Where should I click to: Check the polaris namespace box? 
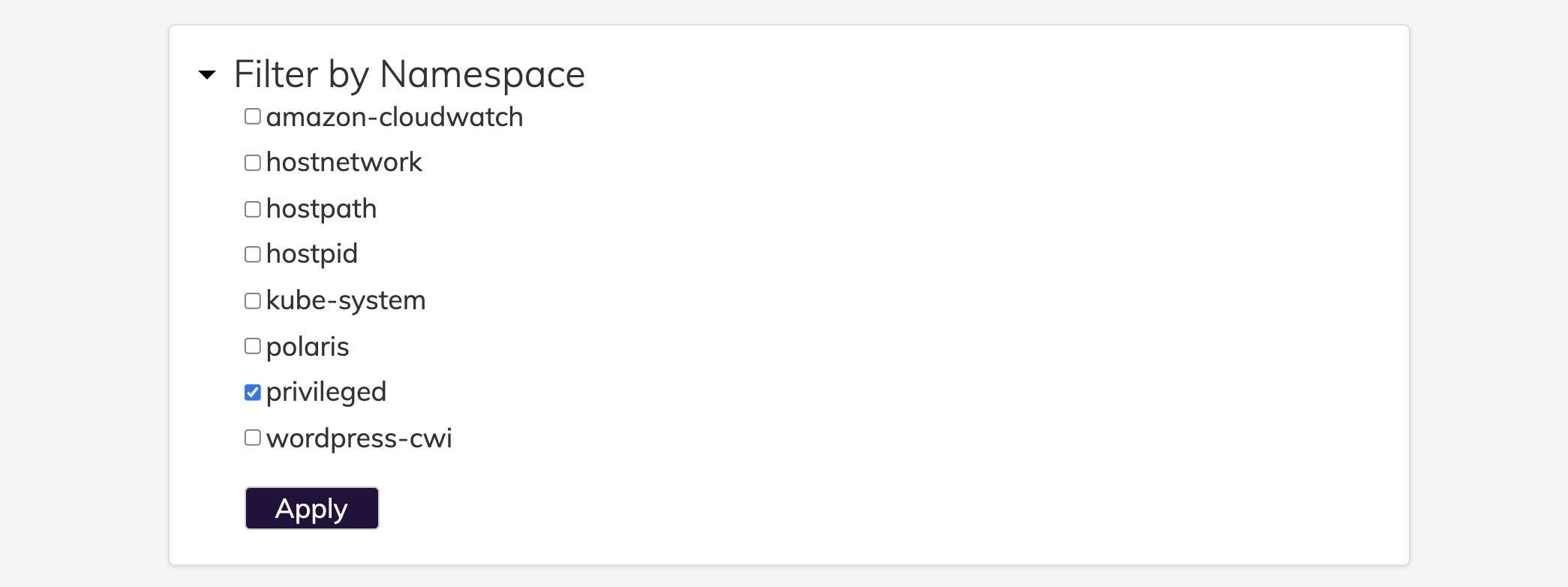click(x=253, y=346)
